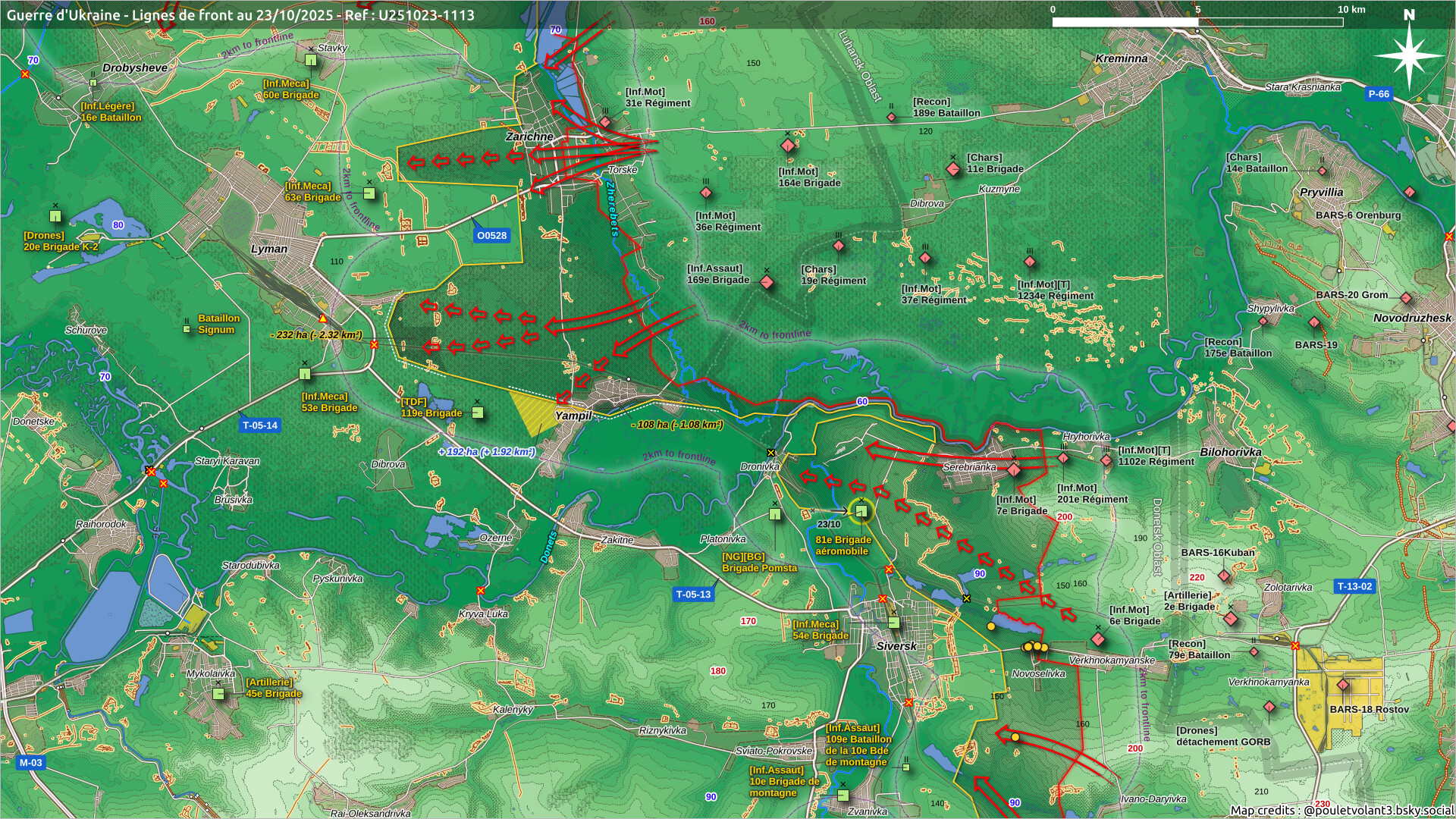Click the 119e Brigade TDF green square
This screenshot has width=1456, height=819.
[478, 413]
